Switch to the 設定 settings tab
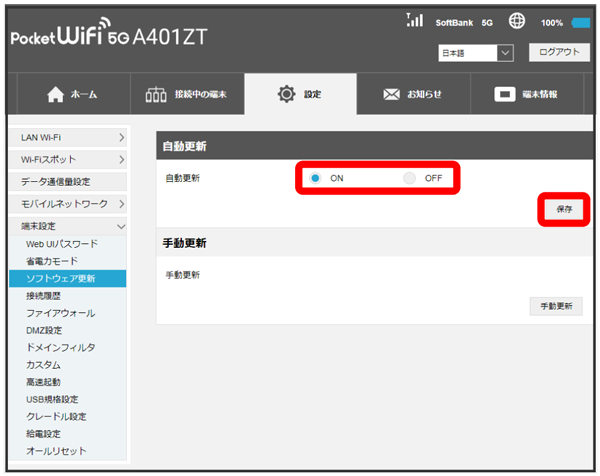600x476 pixels. pyautogui.click(x=300, y=94)
